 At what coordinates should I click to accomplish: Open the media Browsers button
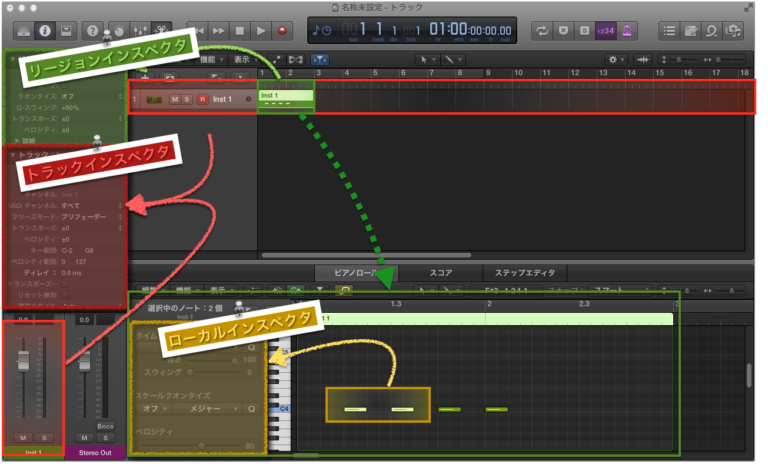click(x=733, y=31)
